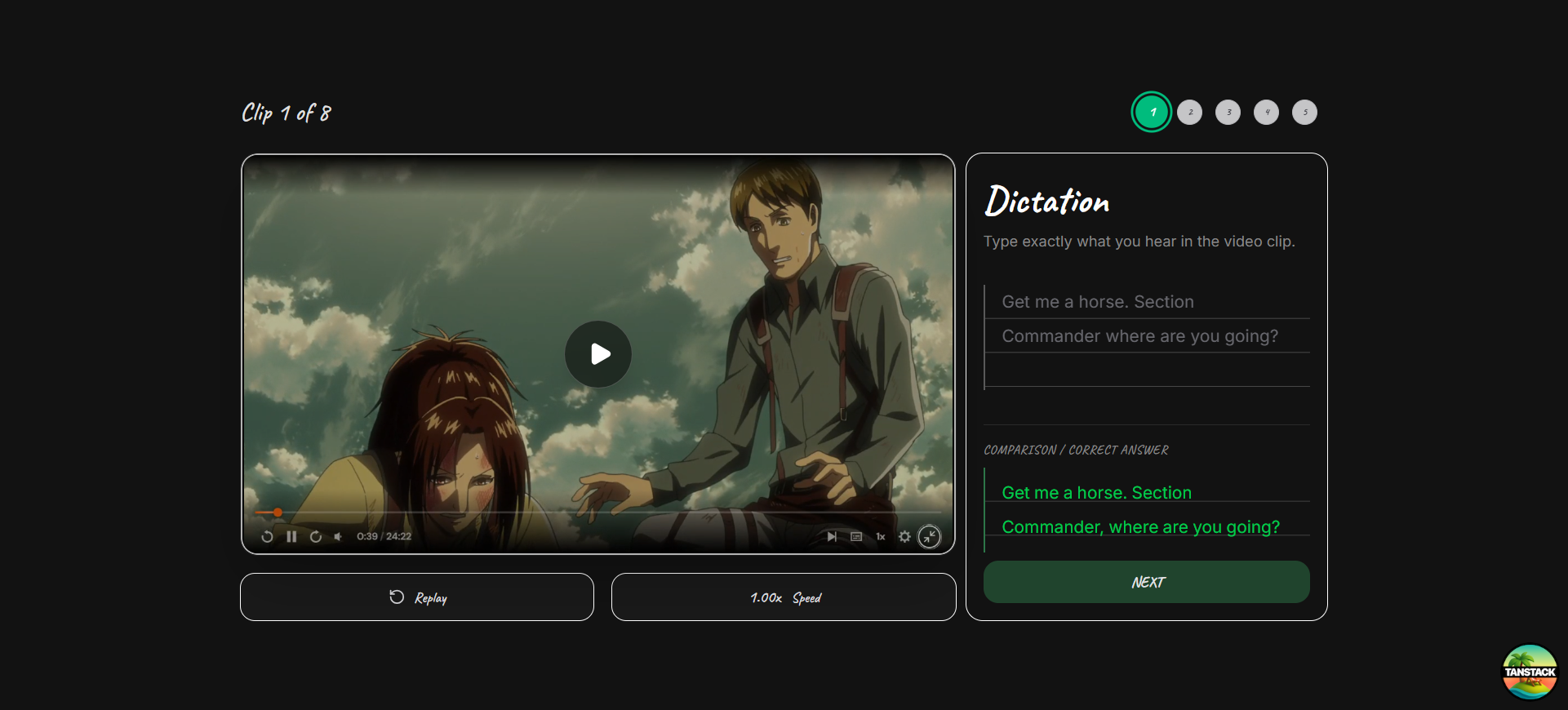Click the NEXT button

point(1147,582)
